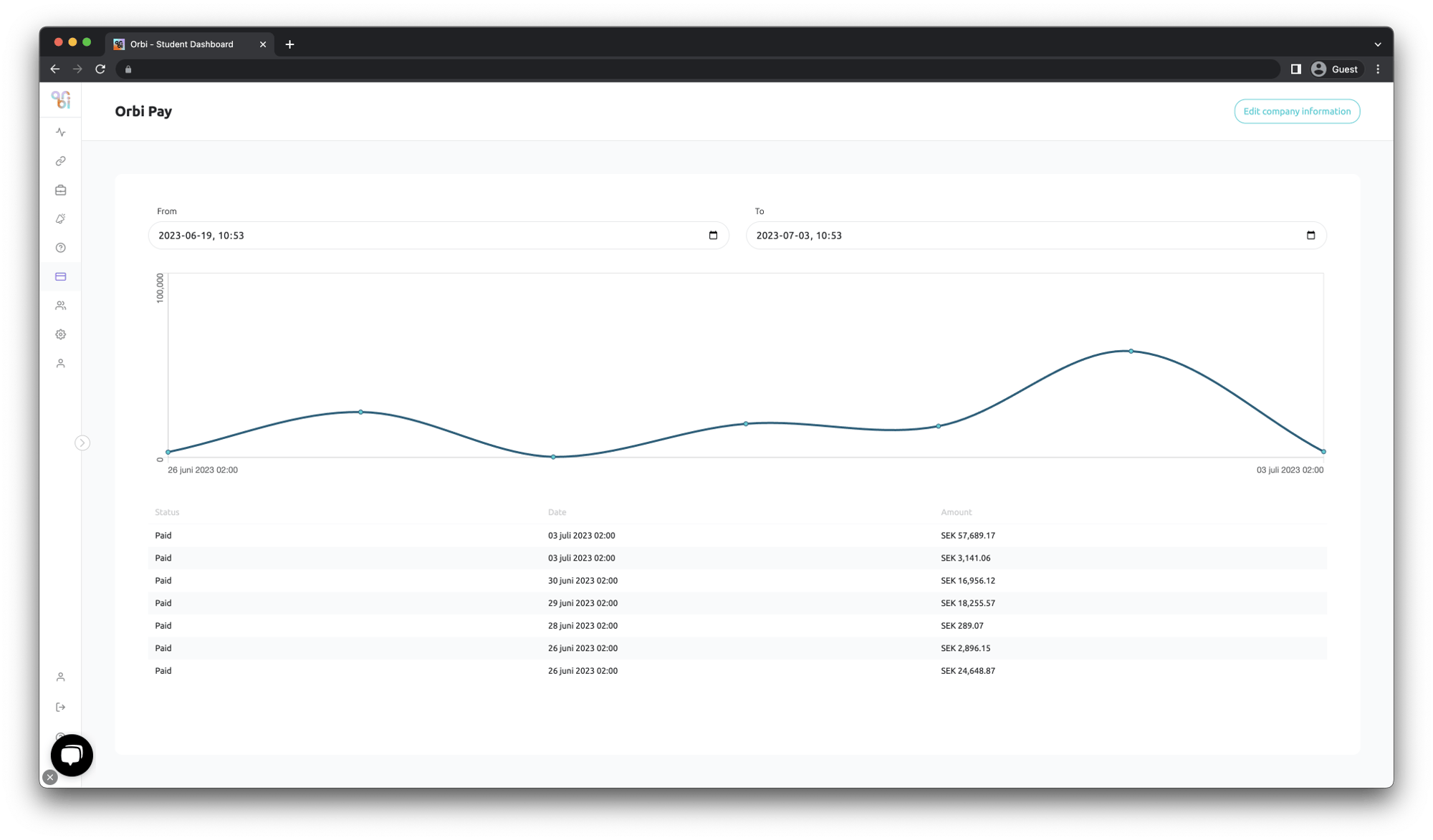Open the profile icon near sidebar bottom

pyautogui.click(x=61, y=677)
